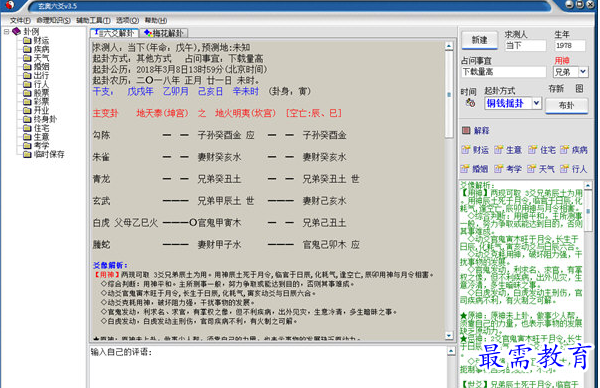Viewport: 600px width, 388px height.
Task: Open the 起卦方式 dropdown showing 铜钱摇卦
Action: click(536, 103)
